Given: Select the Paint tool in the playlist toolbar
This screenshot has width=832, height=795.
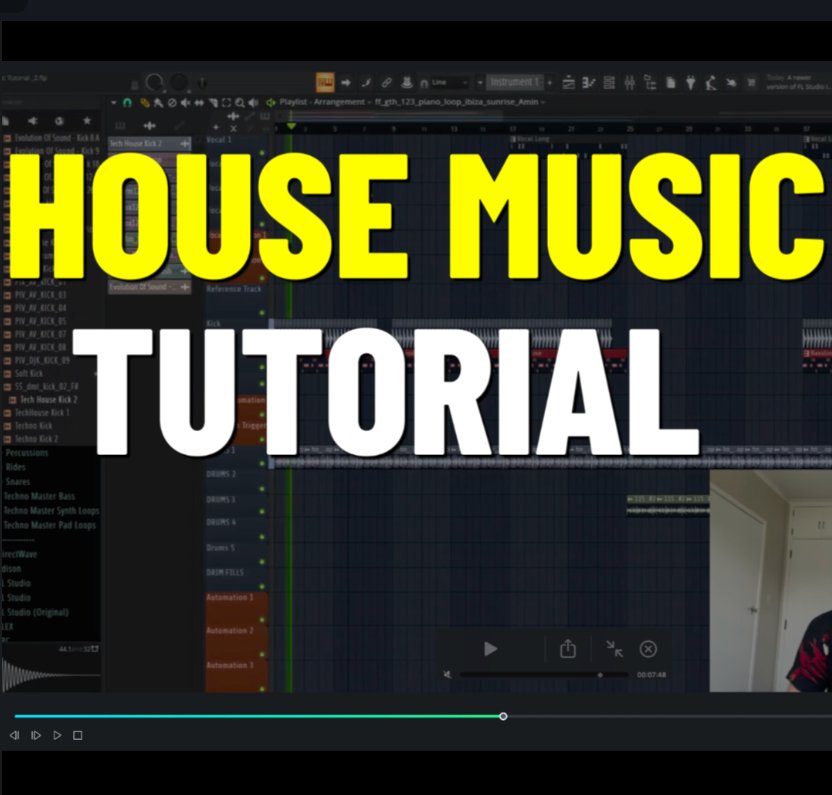Looking at the screenshot, I should (159, 103).
